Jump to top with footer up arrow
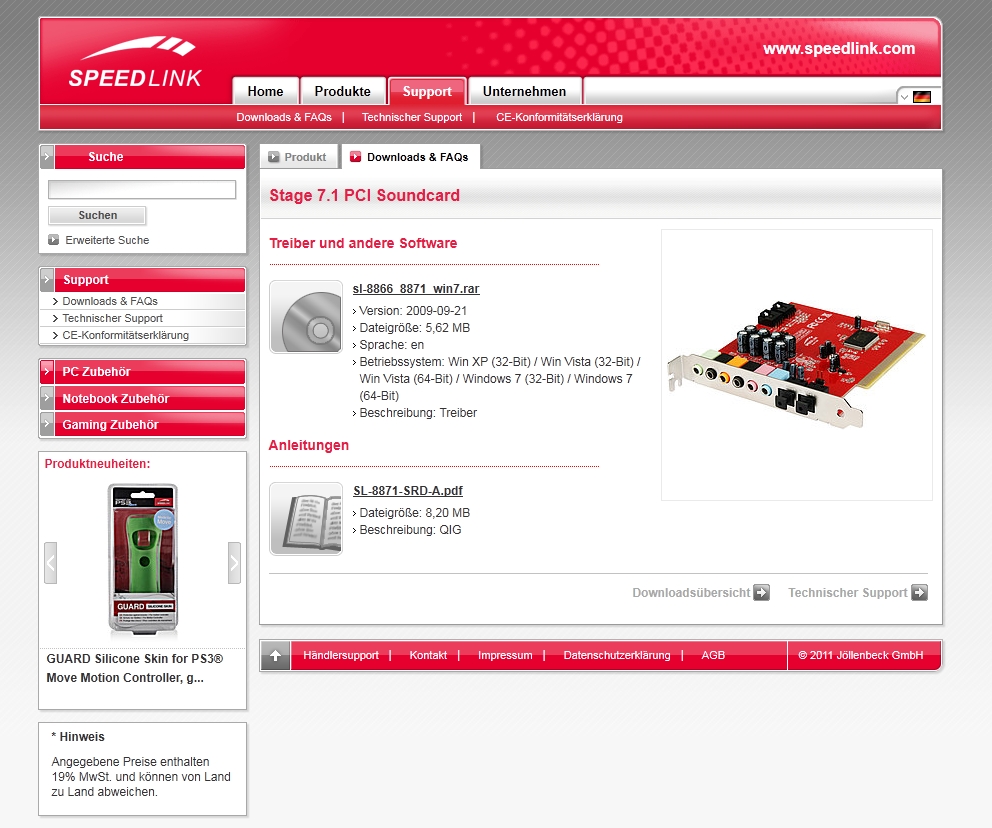 276,655
